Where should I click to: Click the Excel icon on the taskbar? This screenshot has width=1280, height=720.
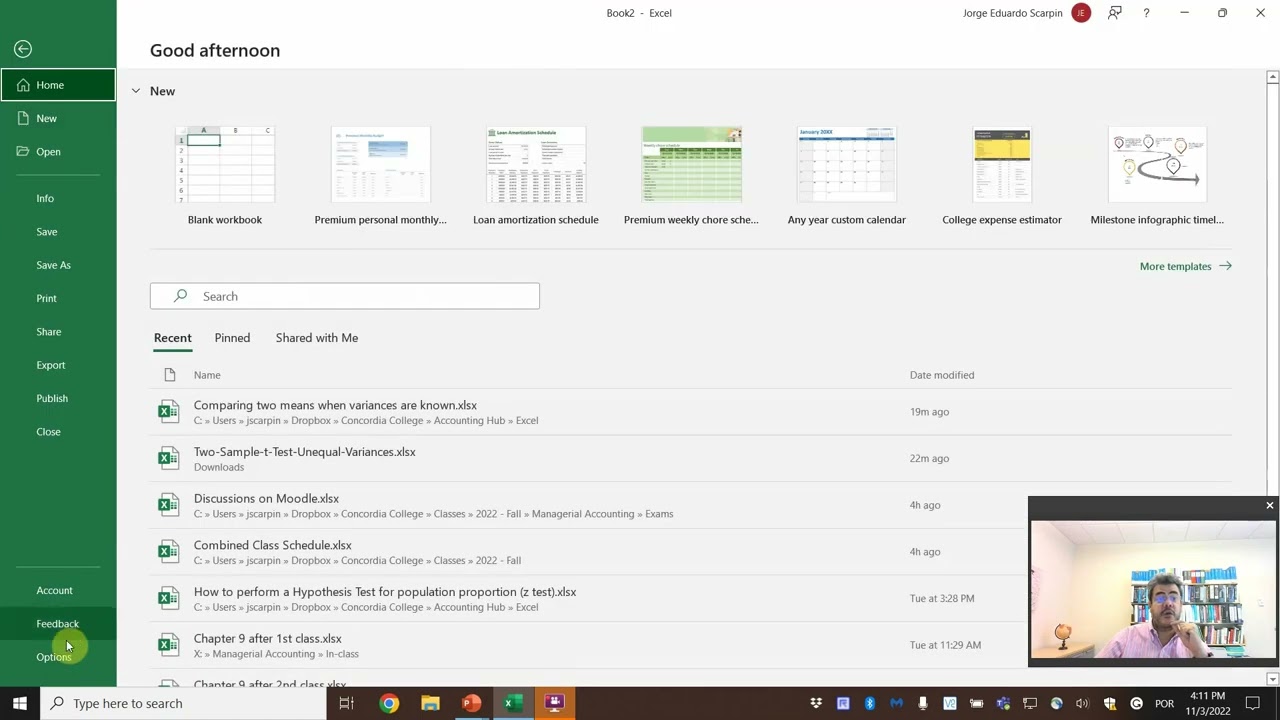tap(512, 703)
